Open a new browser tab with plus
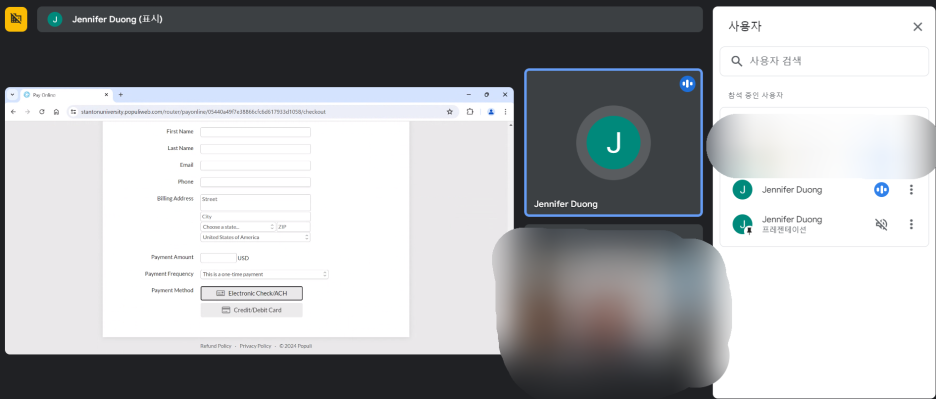The width and height of the screenshot is (936, 399). pyautogui.click(x=121, y=94)
